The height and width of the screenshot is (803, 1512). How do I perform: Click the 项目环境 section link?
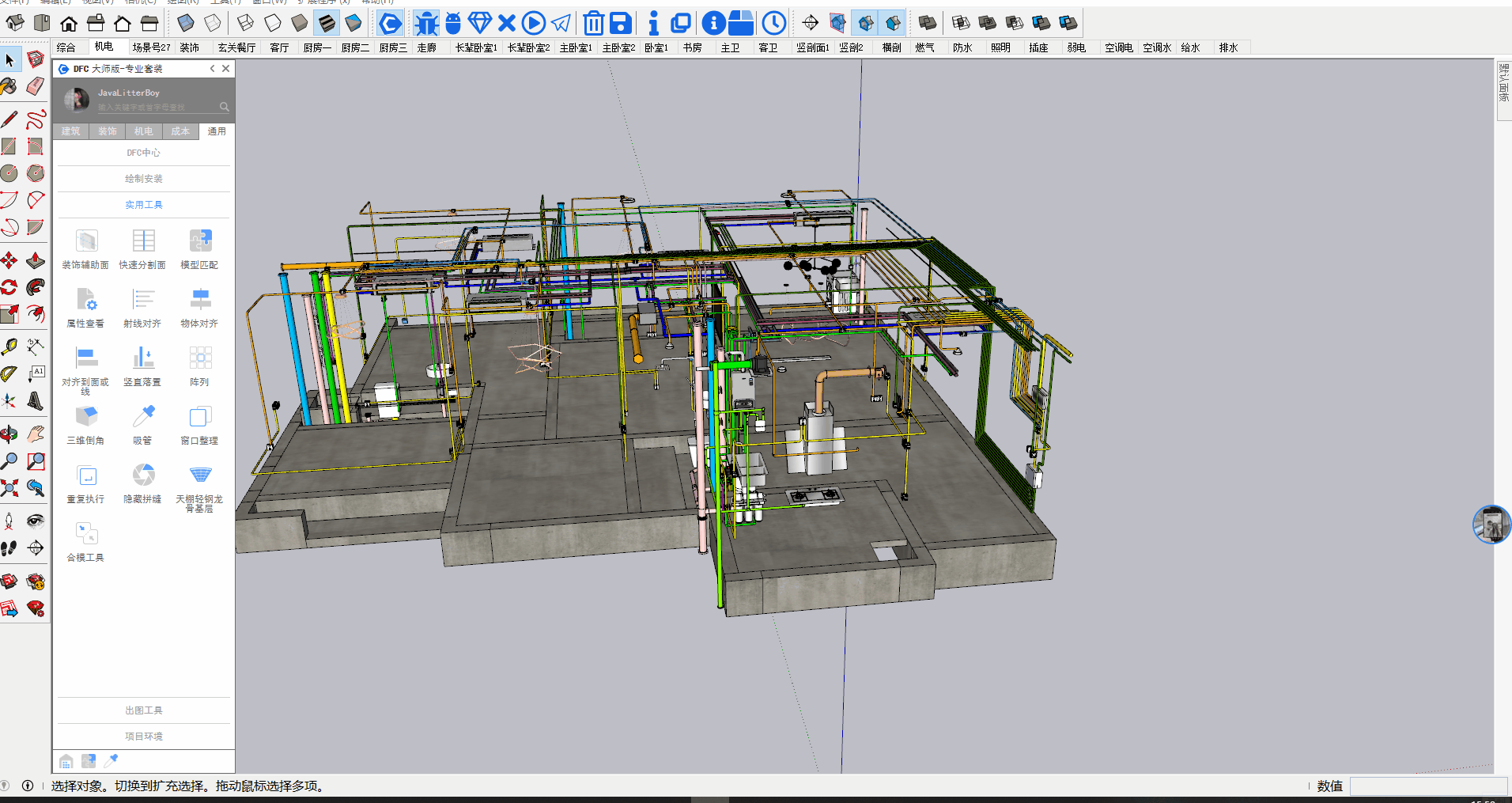[143, 737]
